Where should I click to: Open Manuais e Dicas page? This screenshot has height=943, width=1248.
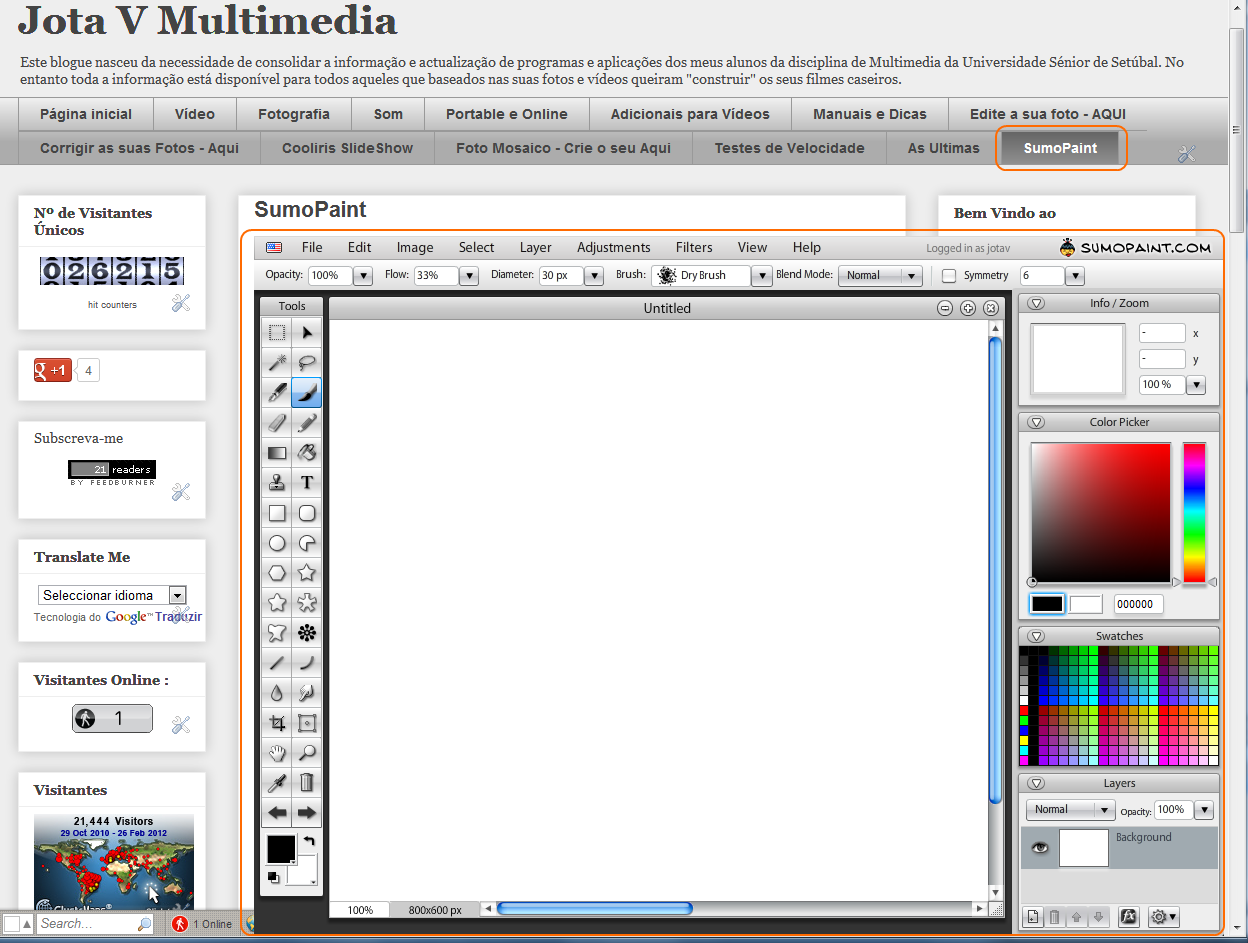[x=870, y=114]
